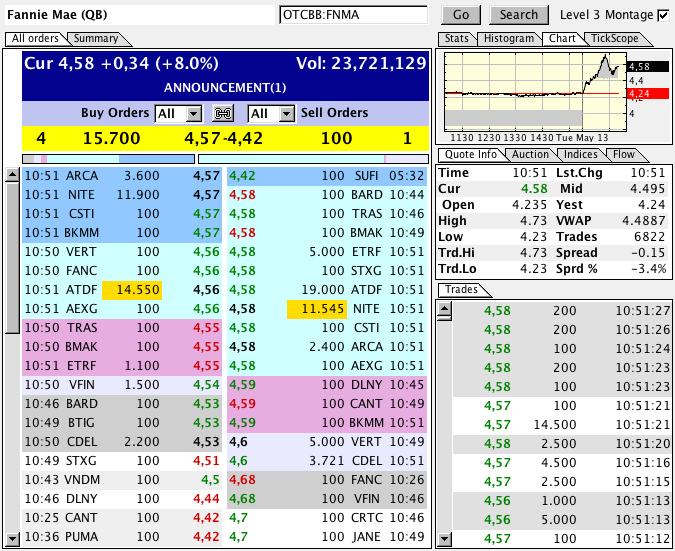Image resolution: width=675 pixels, height=551 pixels.
Task: Click the best bid-ask 4,57-4,42 summary
Action: click(x=223, y=139)
